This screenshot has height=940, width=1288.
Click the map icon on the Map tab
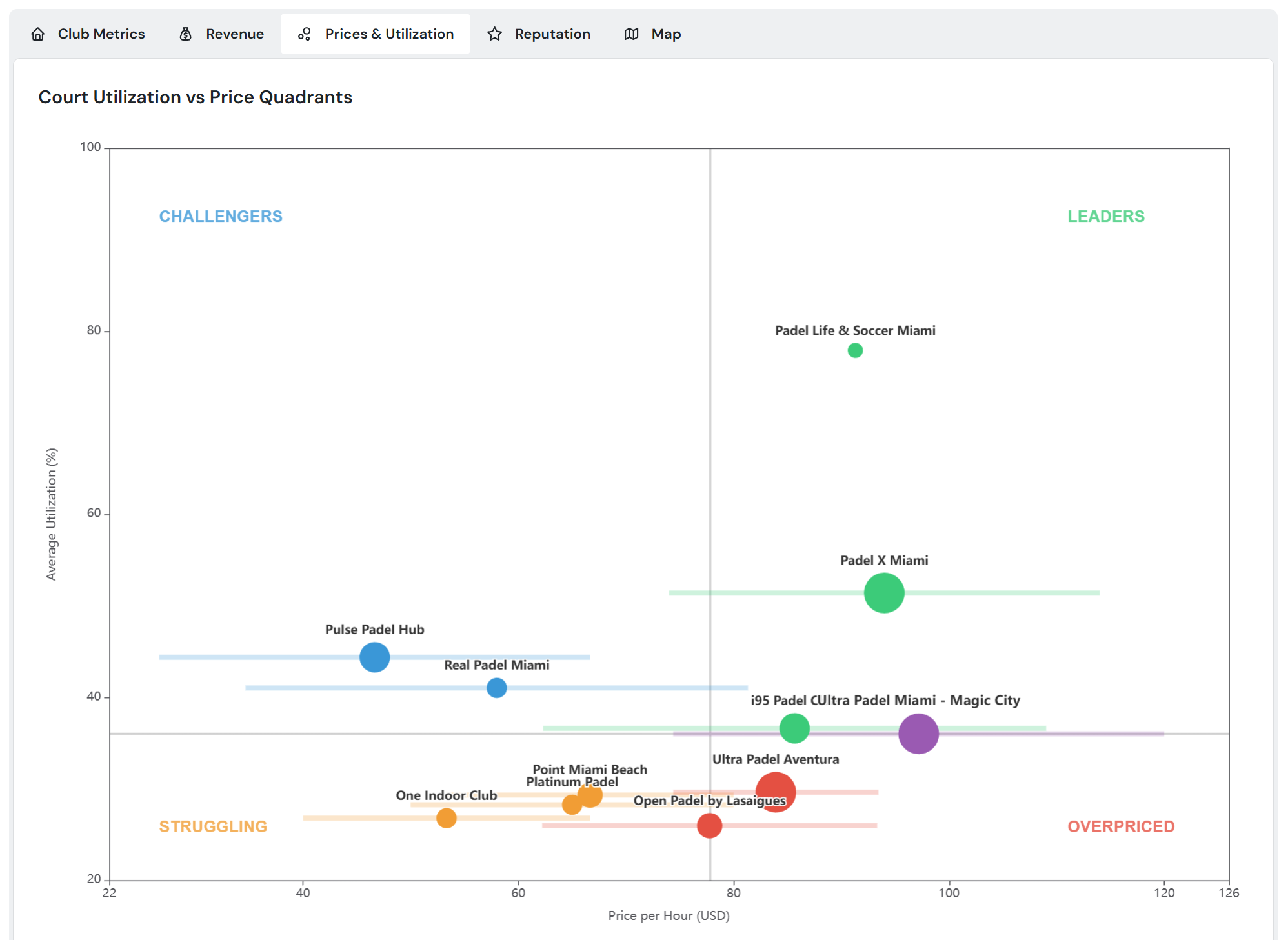tap(631, 34)
